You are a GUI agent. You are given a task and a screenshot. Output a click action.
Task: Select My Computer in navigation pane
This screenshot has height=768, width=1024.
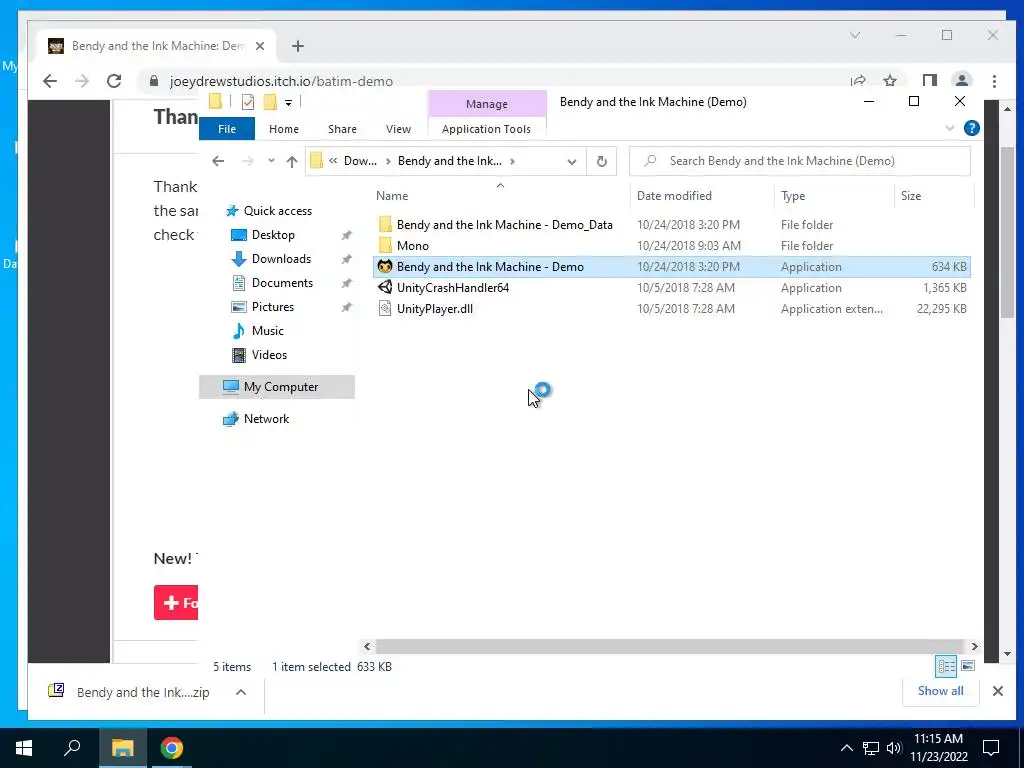[277, 387]
